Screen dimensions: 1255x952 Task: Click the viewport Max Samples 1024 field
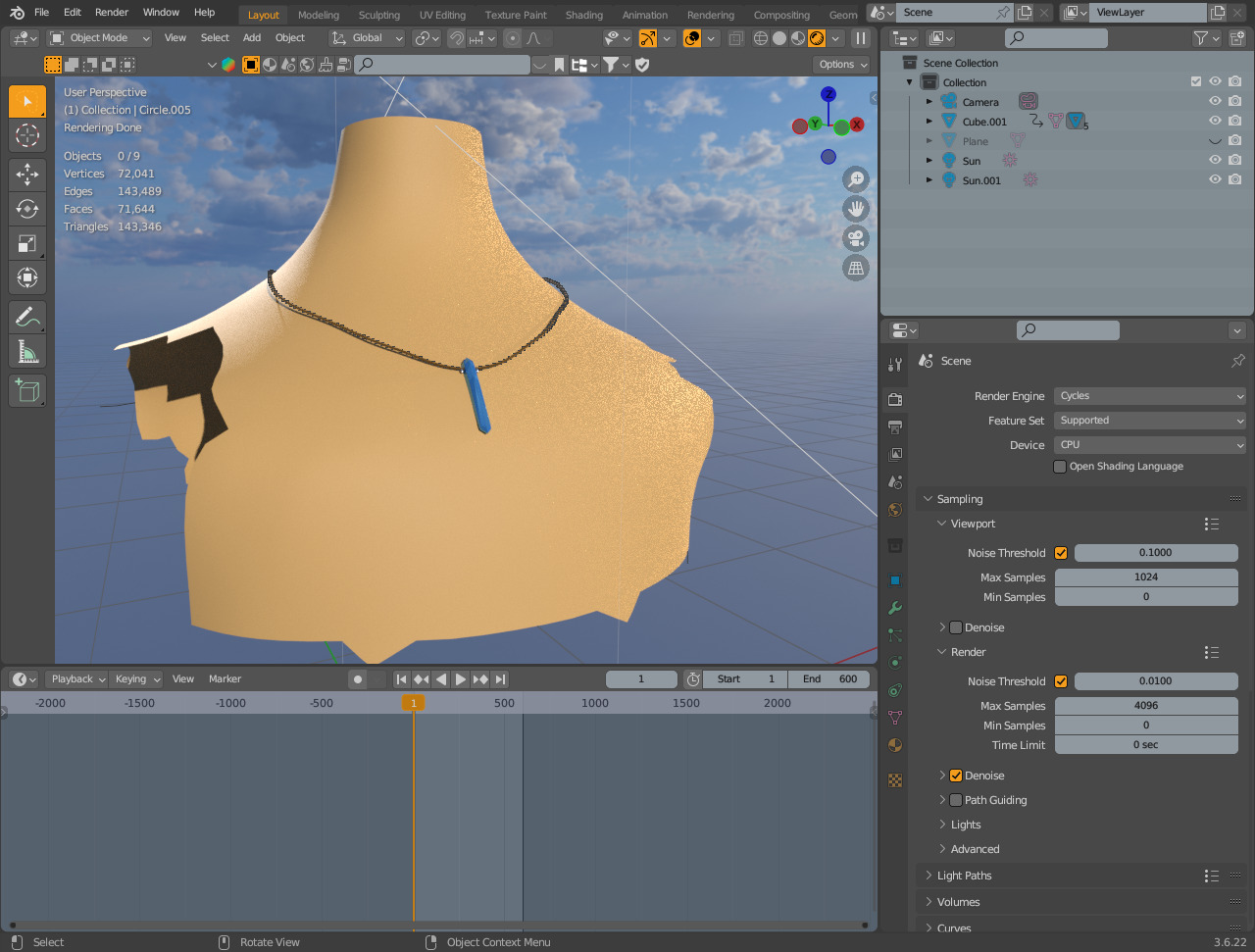click(x=1146, y=577)
